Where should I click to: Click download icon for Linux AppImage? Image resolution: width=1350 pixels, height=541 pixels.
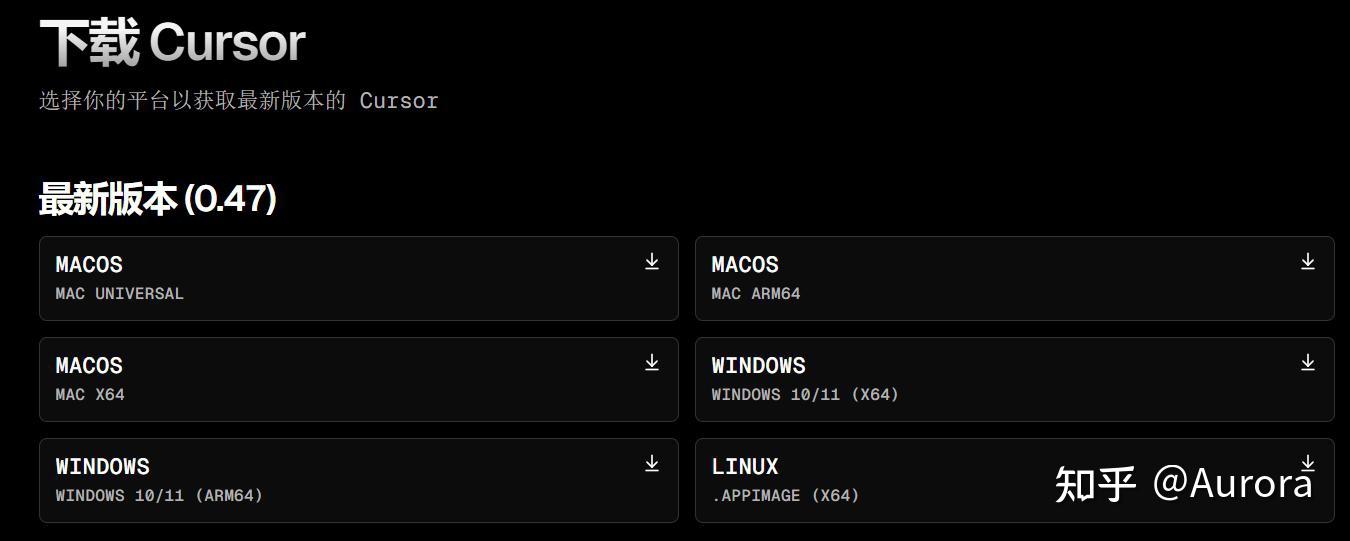(x=1307, y=463)
